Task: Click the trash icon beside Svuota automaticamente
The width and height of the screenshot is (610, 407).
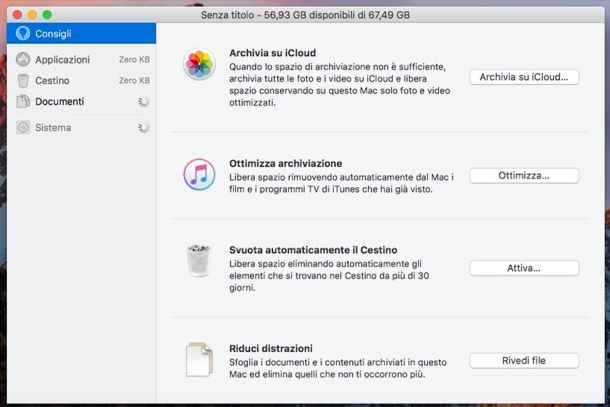Action: [199, 260]
